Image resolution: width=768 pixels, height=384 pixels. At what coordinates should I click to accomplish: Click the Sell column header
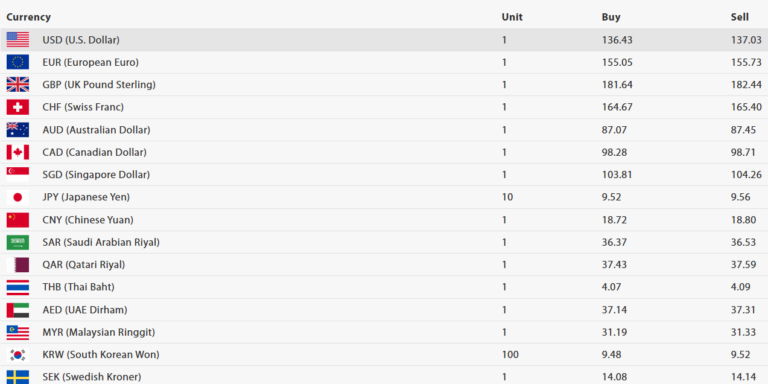pyautogui.click(x=740, y=17)
